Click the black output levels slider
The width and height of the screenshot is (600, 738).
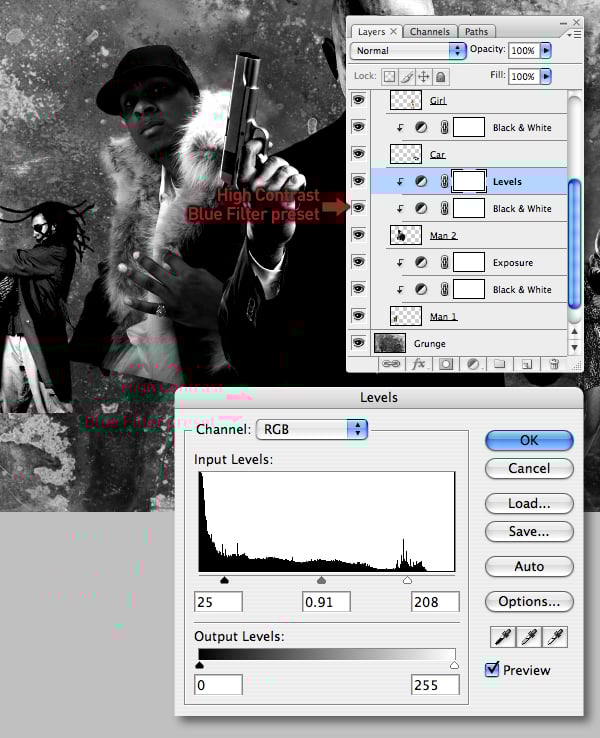pyautogui.click(x=200, y=665)
